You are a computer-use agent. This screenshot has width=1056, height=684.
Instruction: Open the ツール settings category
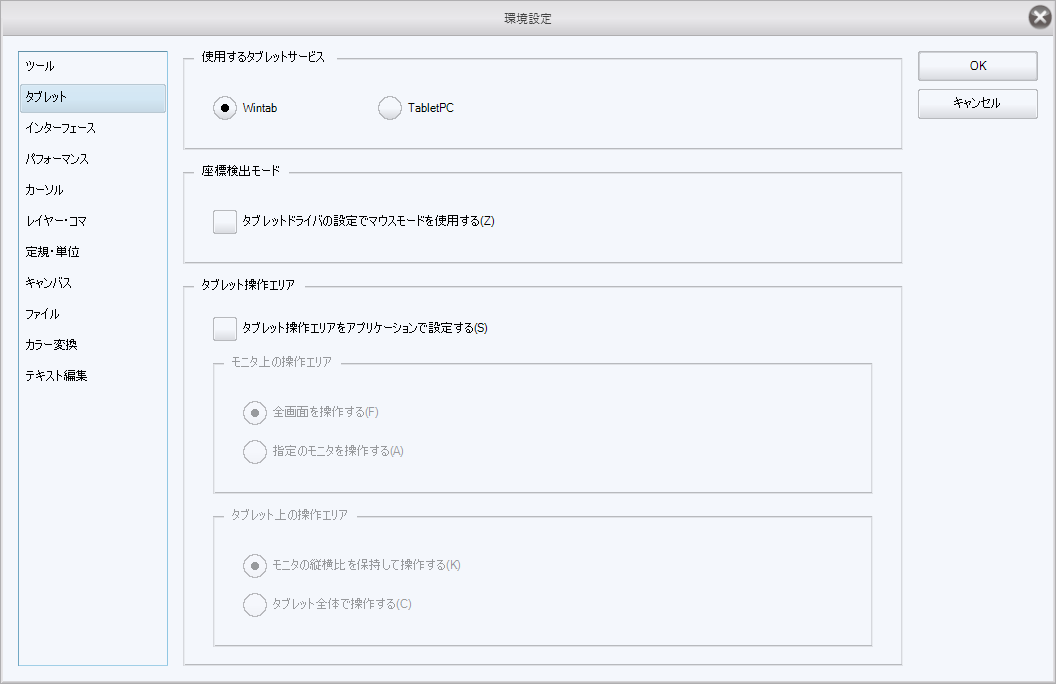pos(40,66)
